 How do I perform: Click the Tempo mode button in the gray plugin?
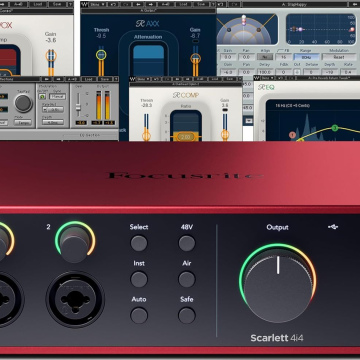coord(23,122)
